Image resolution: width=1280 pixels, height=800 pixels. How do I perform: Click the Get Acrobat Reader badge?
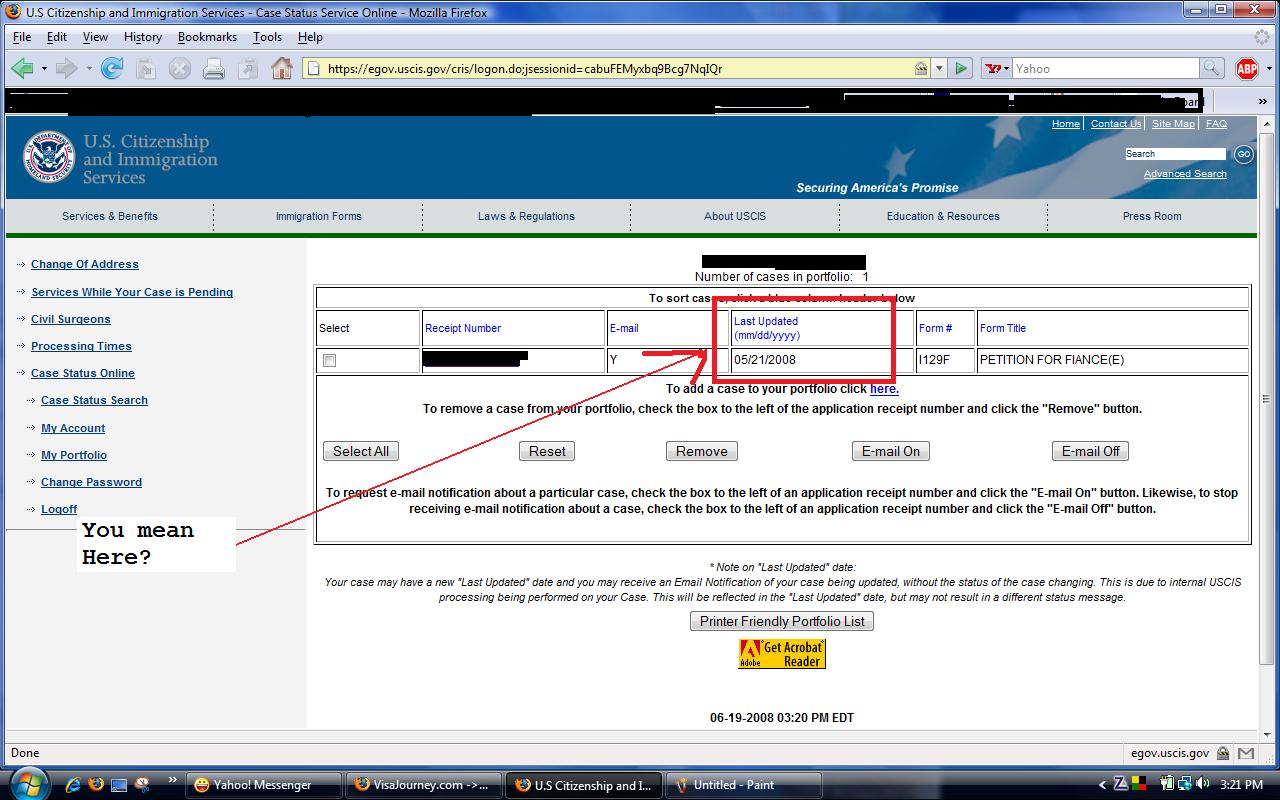(782, 654)
